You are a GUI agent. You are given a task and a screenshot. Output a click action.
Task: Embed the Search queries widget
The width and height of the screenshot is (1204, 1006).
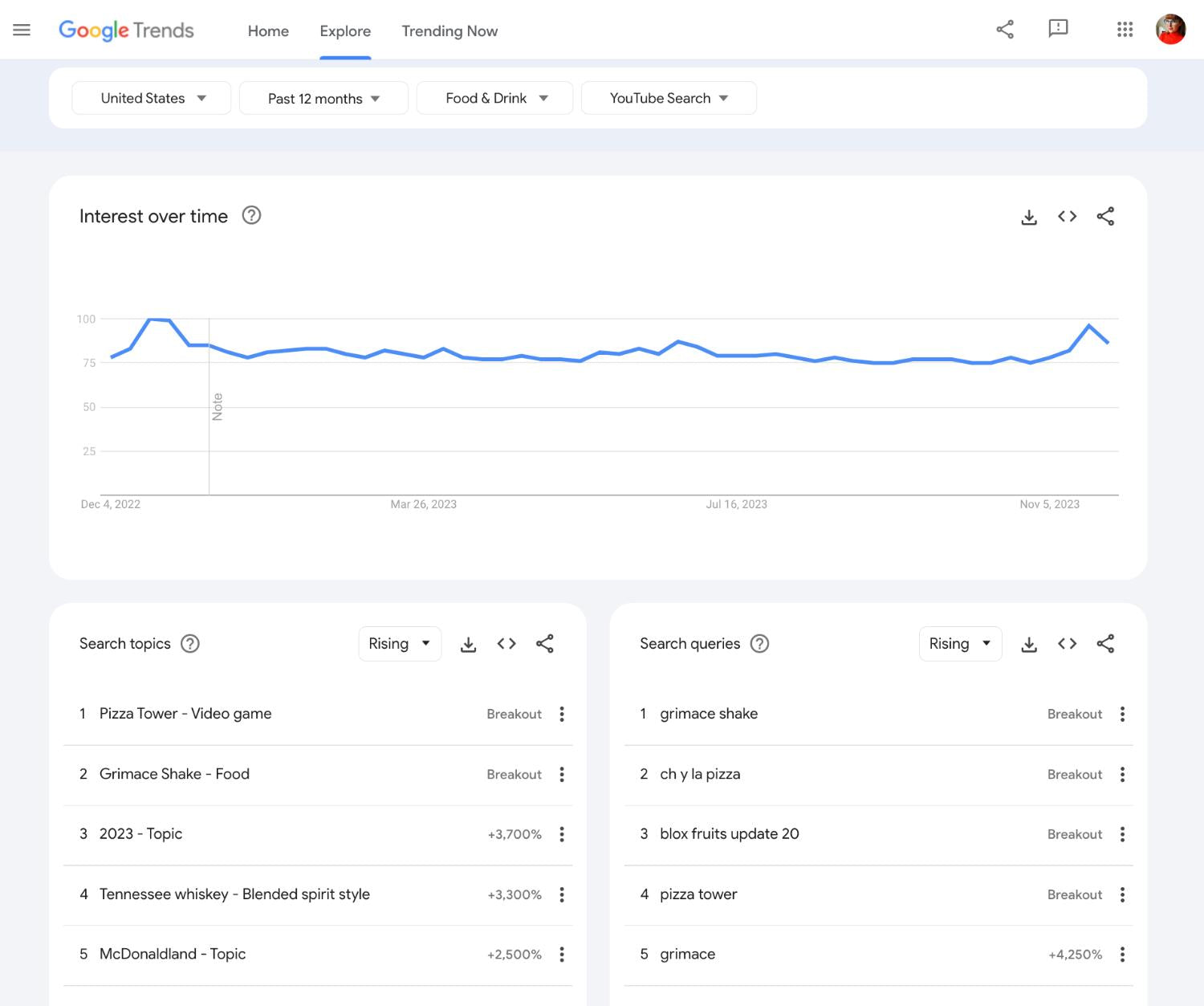point(1068,644)
